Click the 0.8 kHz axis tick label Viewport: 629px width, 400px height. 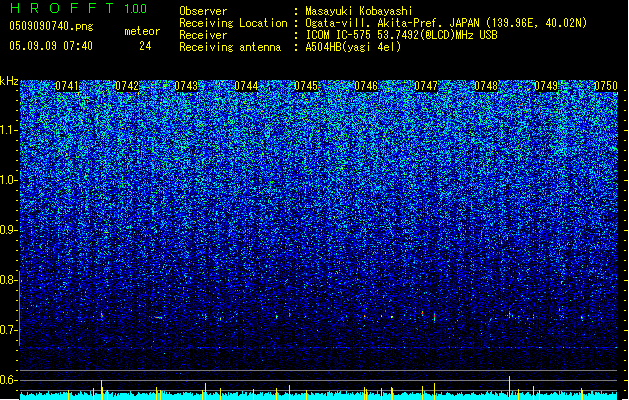[x=9, y=280]
